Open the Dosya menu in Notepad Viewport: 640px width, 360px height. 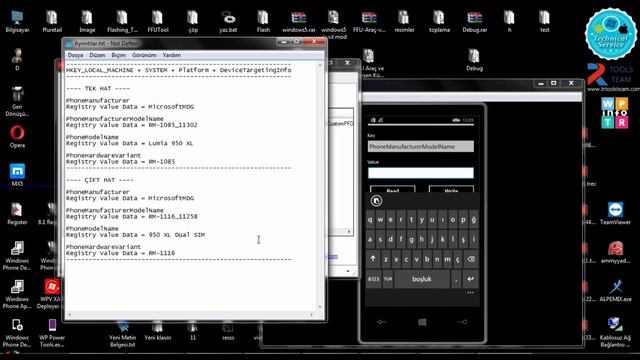pos(76,55)
